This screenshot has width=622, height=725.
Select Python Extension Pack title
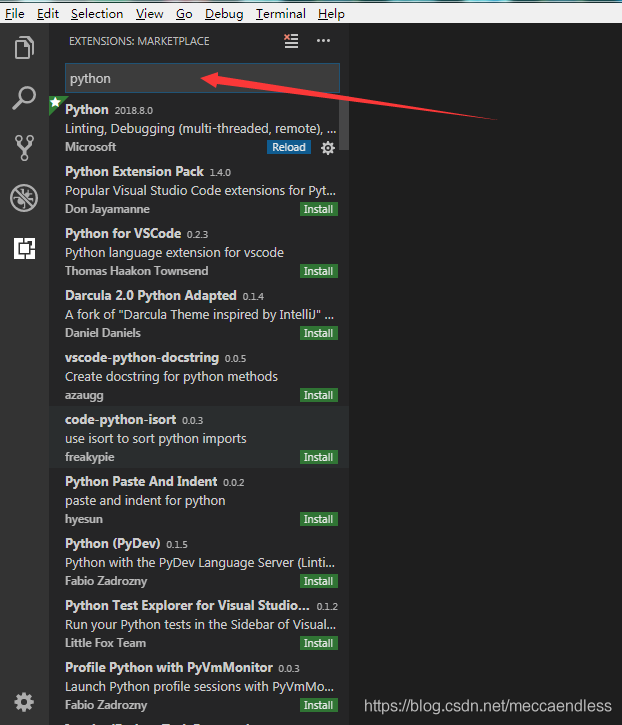click(x=134, y=172)
